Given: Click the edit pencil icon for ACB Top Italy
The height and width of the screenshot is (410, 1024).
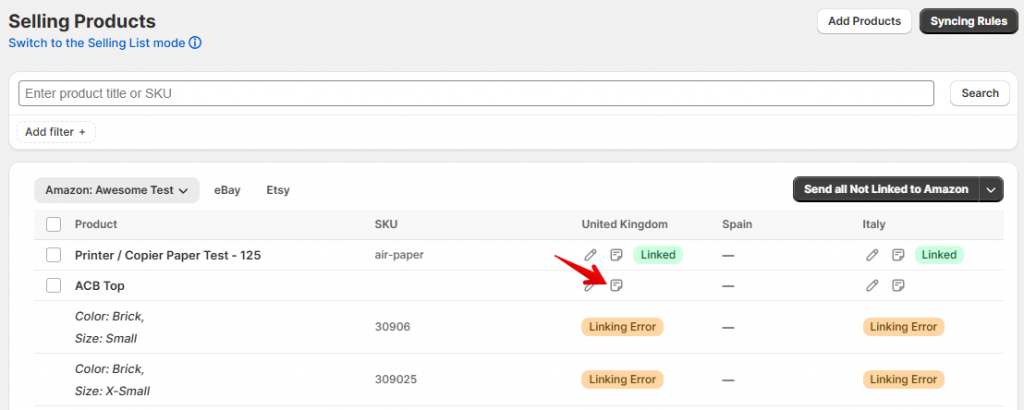Looking at the screenshot, I should coord(873,286).
